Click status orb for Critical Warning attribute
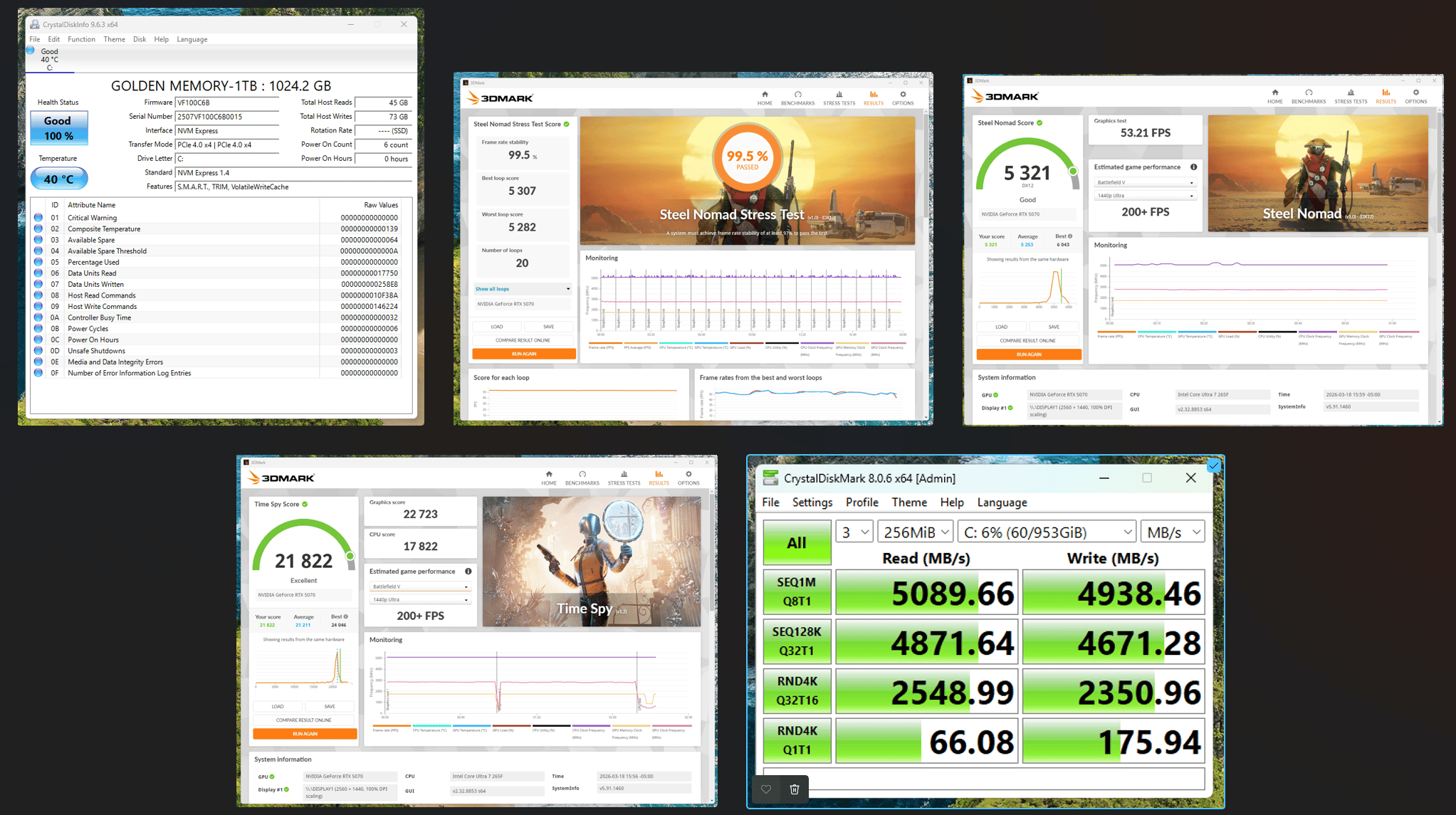This screenshot has height=815, width=1456. coord(38,218)
